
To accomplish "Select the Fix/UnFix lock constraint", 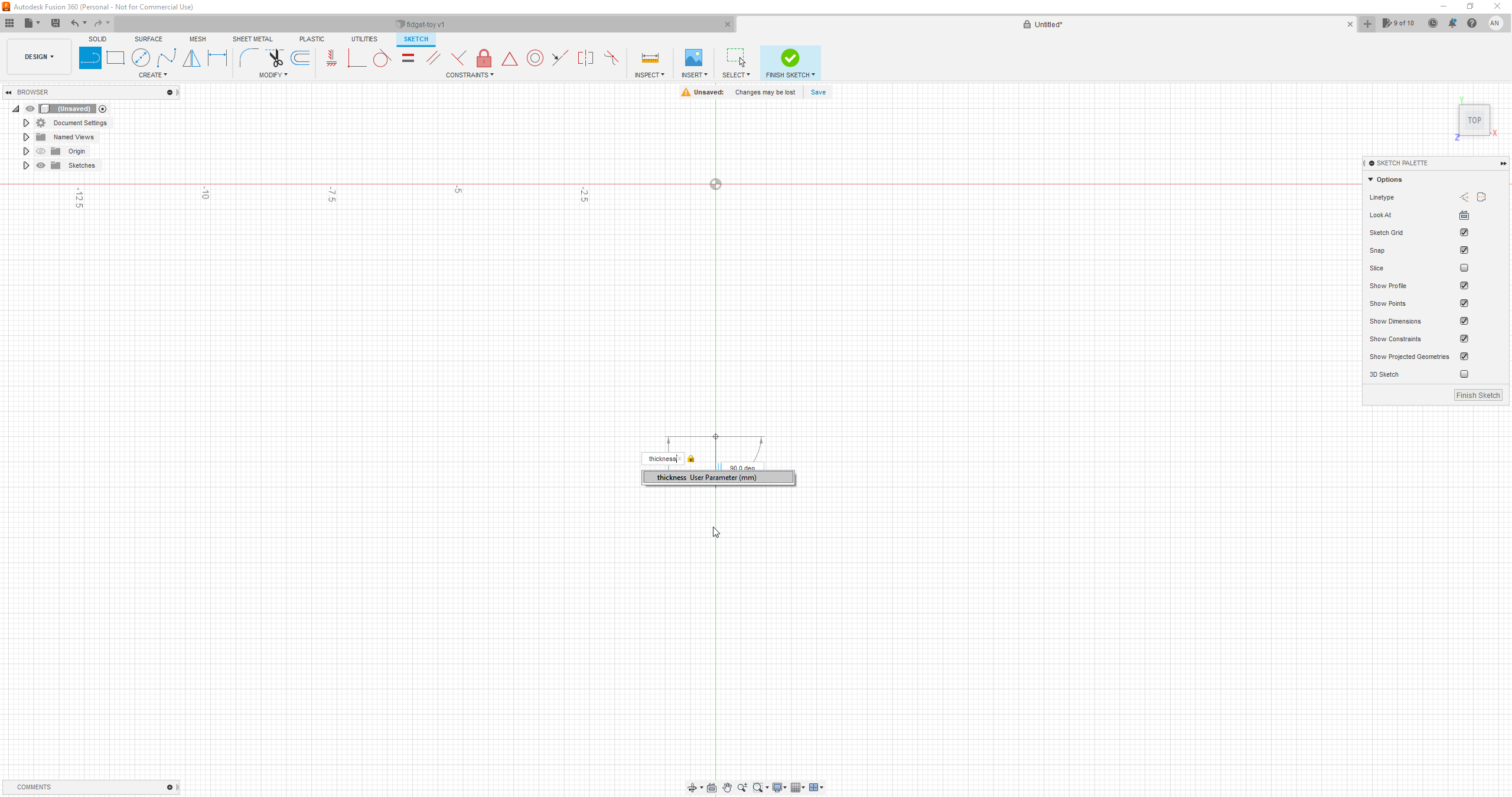I will click(x=483, y=58).
